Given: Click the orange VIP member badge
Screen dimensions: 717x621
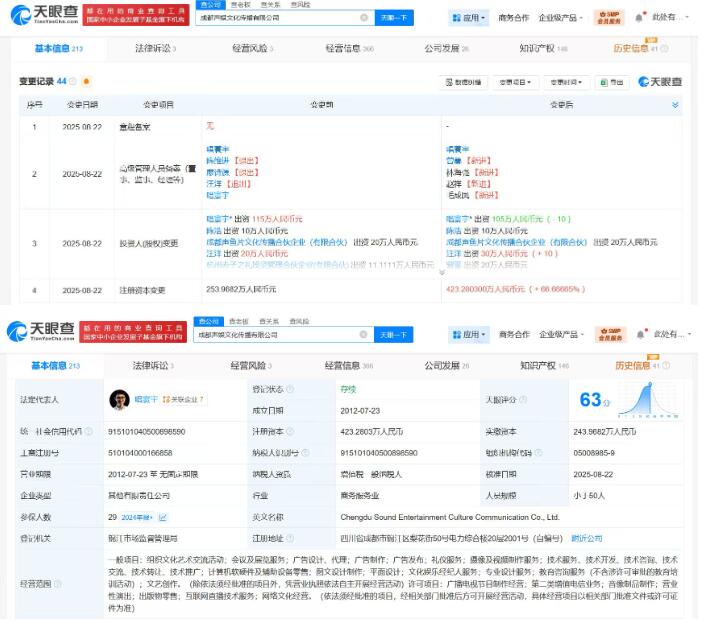Looking at the screenshot, I should click(x=609, y=18).
